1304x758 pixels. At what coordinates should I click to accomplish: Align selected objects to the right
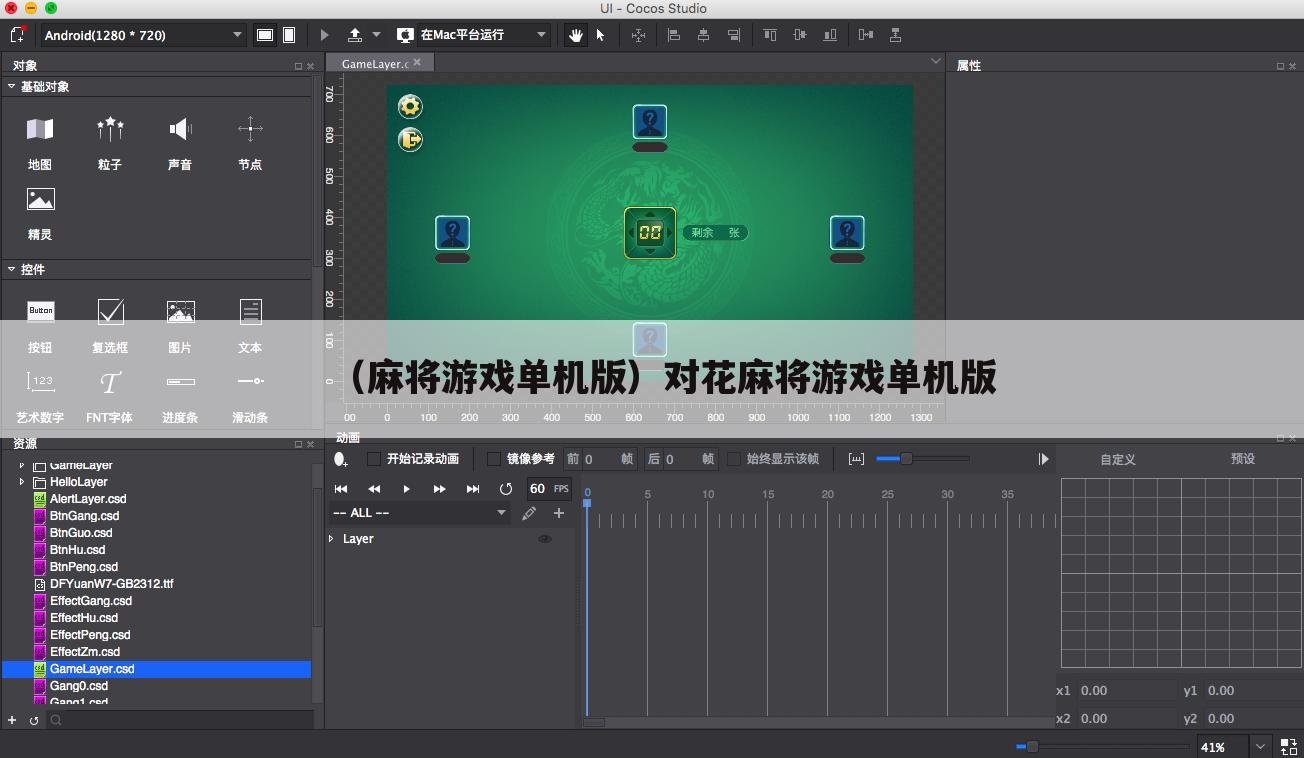(x=734, y=35)
